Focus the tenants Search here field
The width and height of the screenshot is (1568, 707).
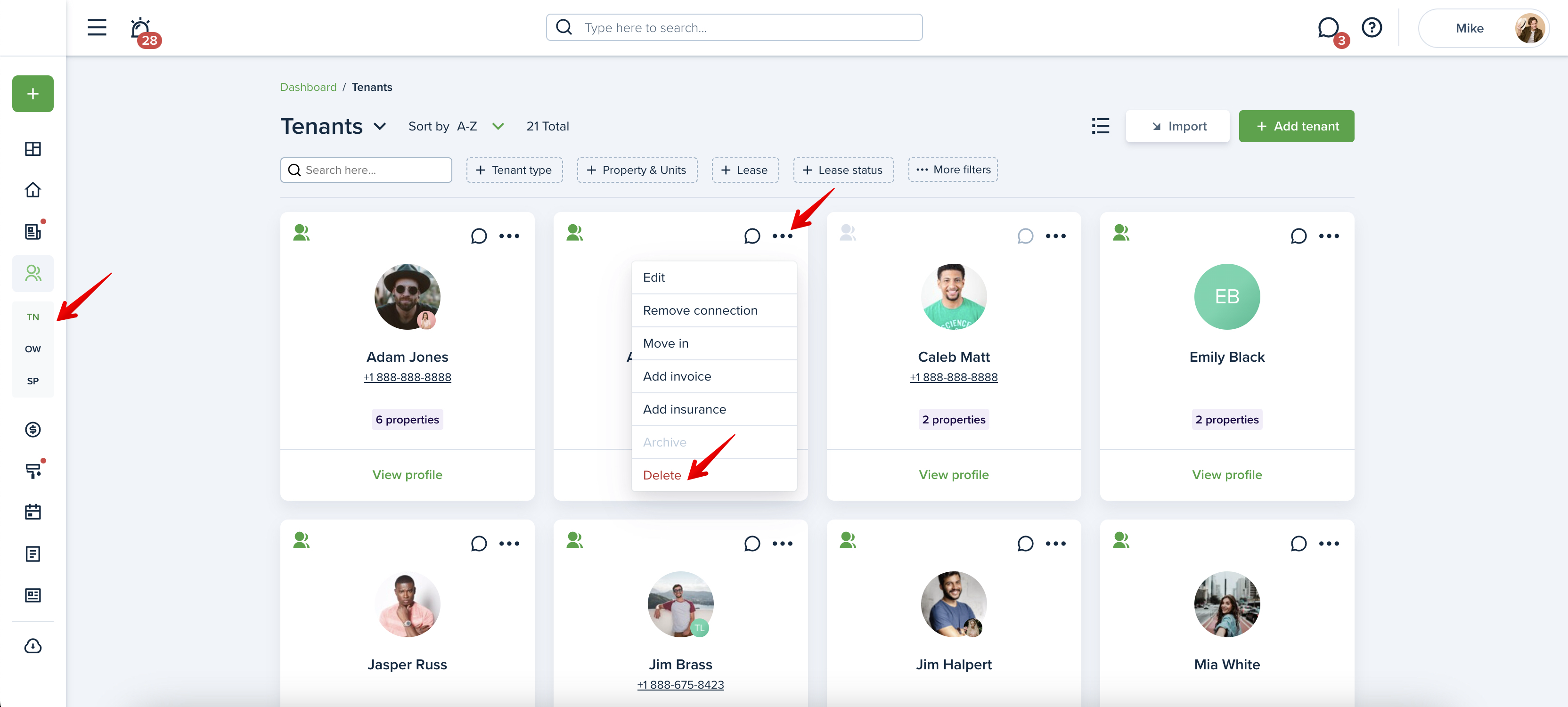[366, 170]
